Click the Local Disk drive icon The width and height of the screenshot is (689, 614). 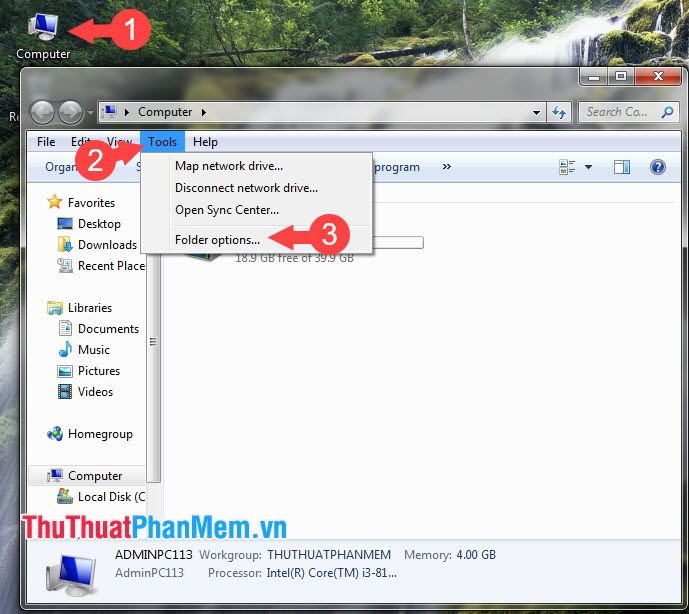pyautogui.click(x=65, y=496)
